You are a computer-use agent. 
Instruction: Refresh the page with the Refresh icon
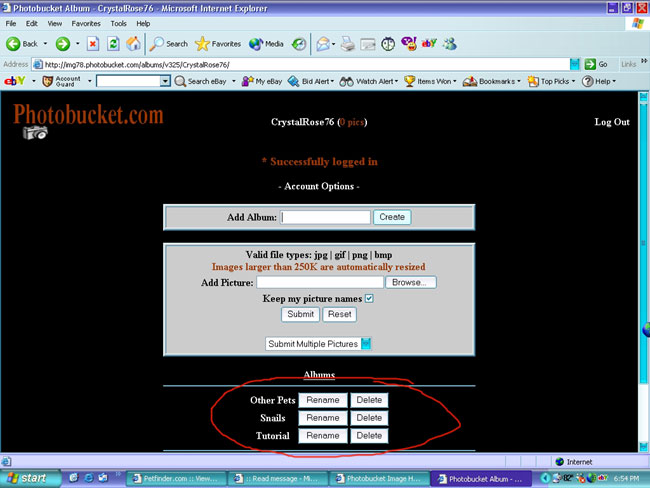click(113, 44)
